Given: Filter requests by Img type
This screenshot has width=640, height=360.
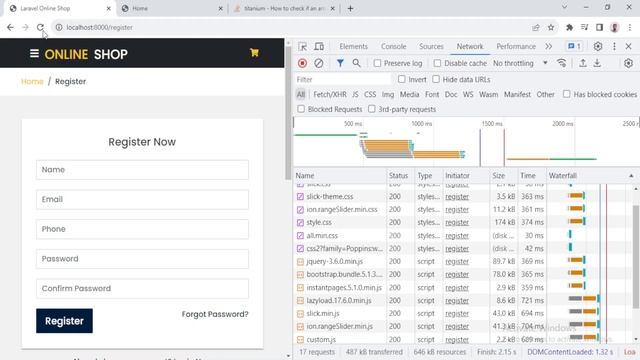Looking at the screenshot, I should point(388,94).
